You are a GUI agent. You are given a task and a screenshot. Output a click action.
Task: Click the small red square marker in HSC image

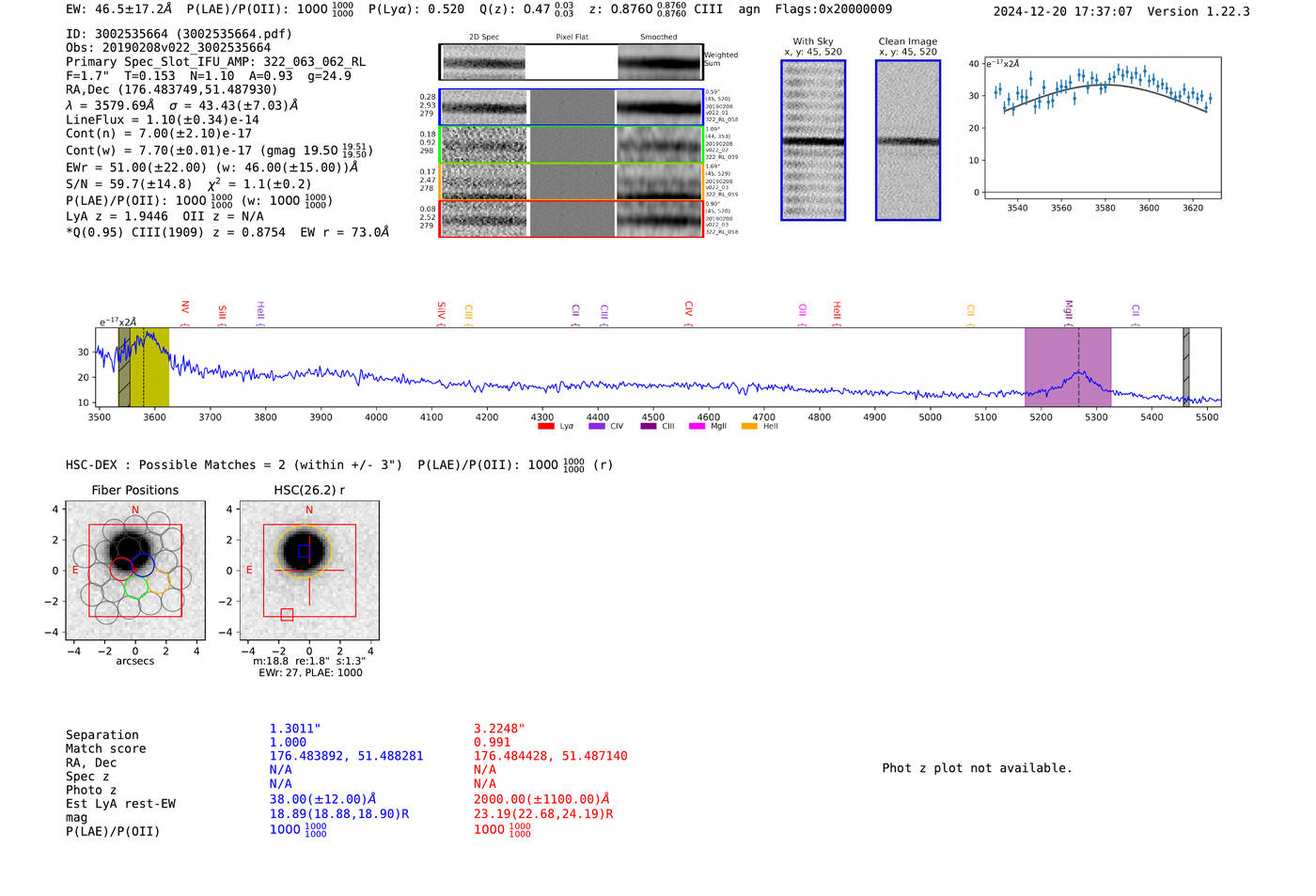click(287, 614)
